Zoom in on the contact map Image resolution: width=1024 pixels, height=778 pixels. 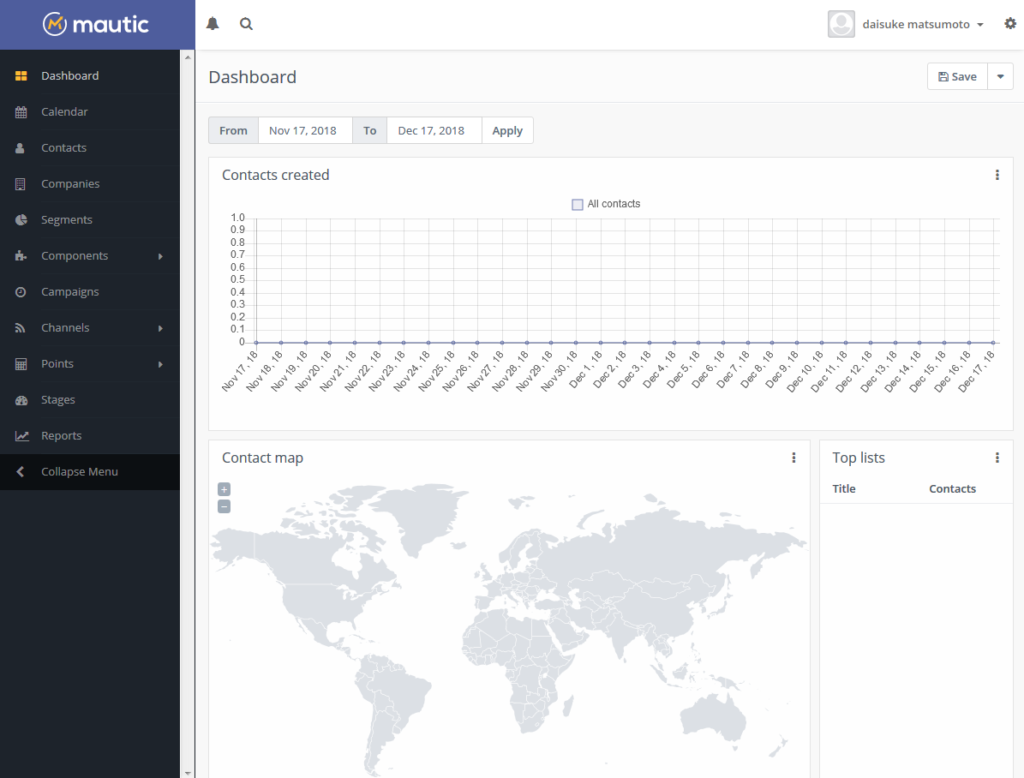pos(224,489)
